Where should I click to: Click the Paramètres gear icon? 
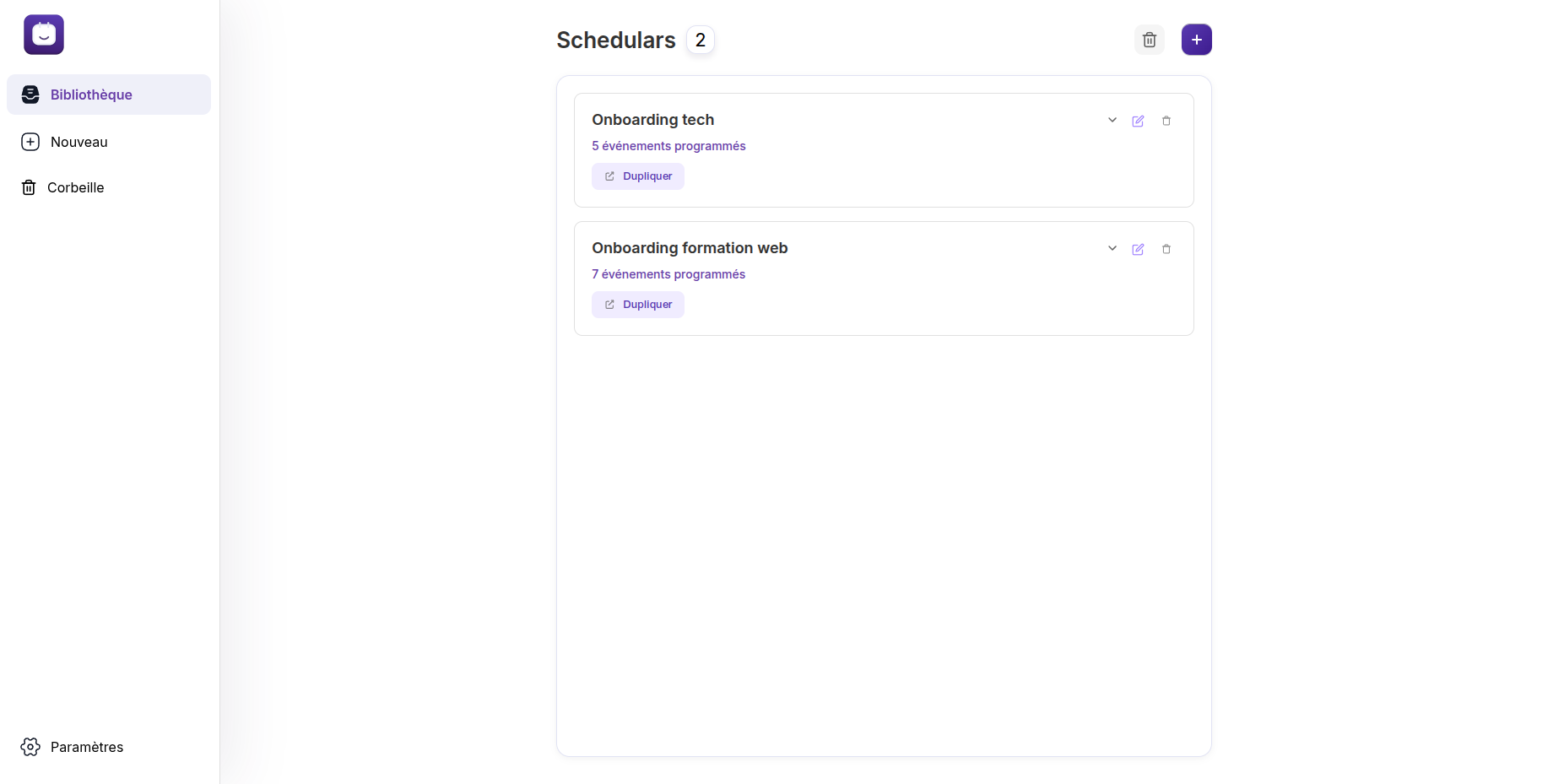[30, 747]
